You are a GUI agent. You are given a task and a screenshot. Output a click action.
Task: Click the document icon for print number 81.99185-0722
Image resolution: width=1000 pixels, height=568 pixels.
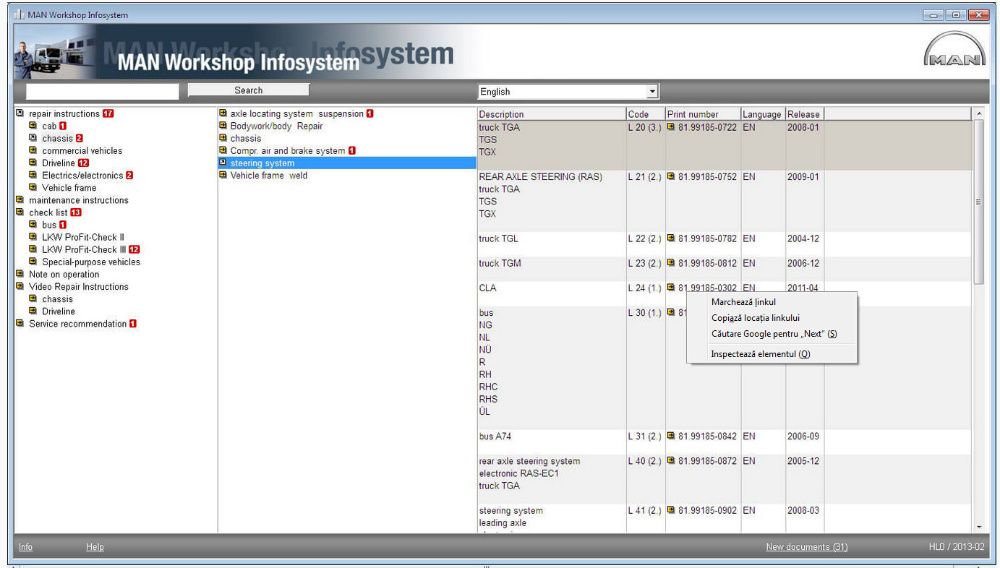pos(671,127)
